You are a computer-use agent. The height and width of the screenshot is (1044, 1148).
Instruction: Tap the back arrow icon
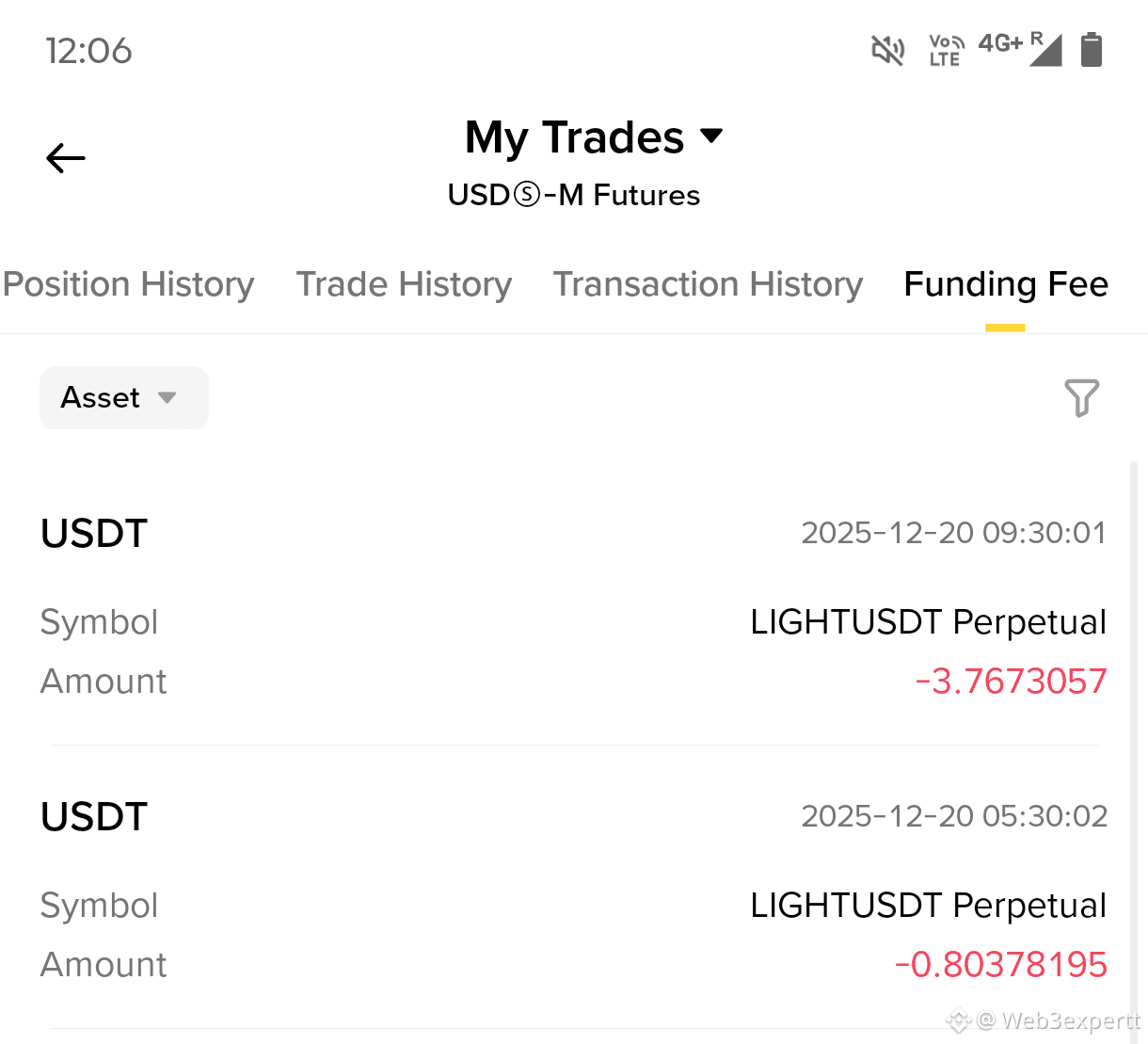coord(66,158)
